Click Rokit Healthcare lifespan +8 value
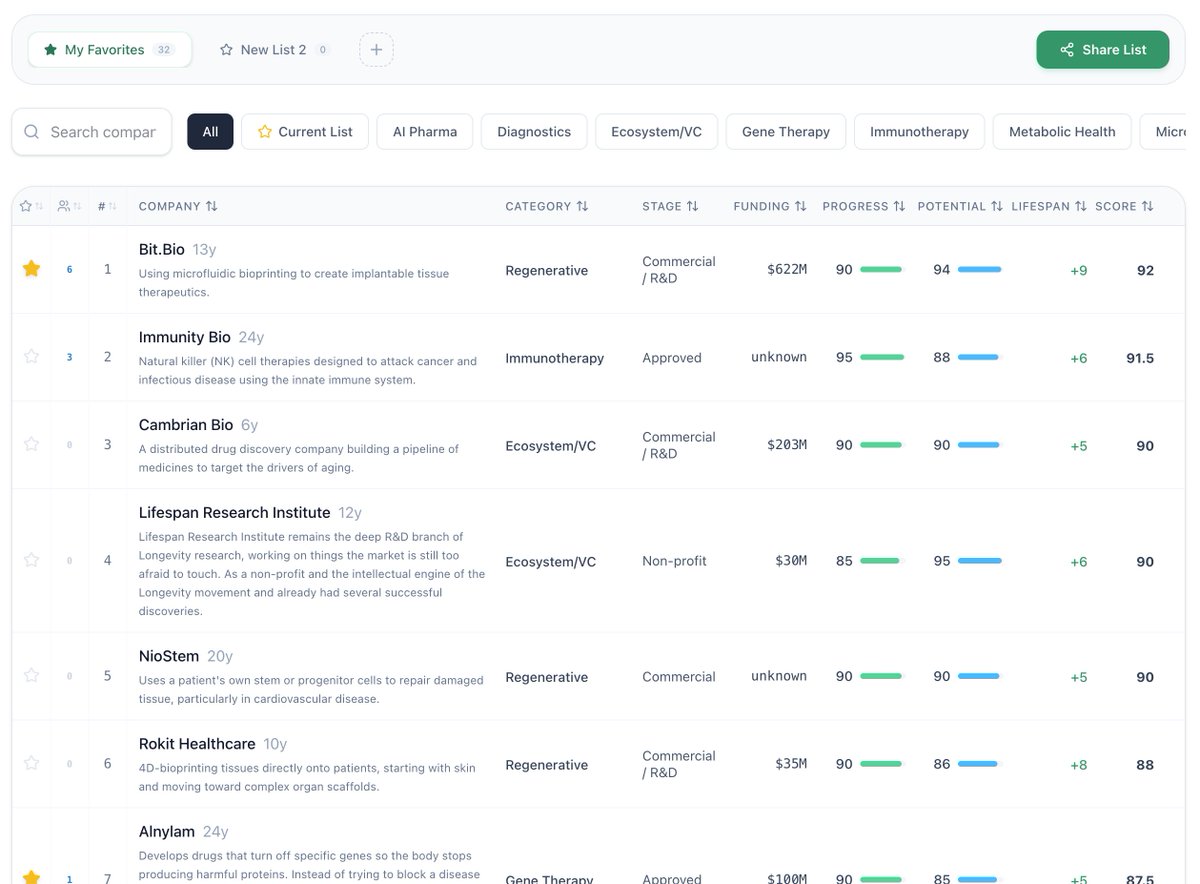The image size is (1200, 884). click(x=1078, y=765)
